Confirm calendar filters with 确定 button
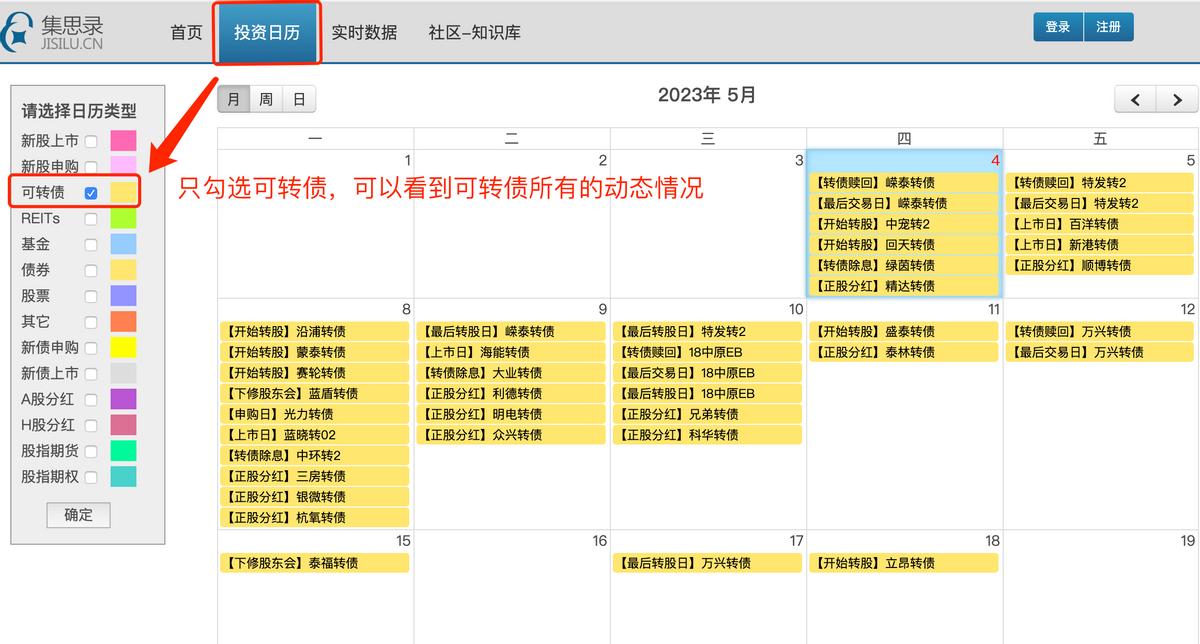 coord(78,515)
